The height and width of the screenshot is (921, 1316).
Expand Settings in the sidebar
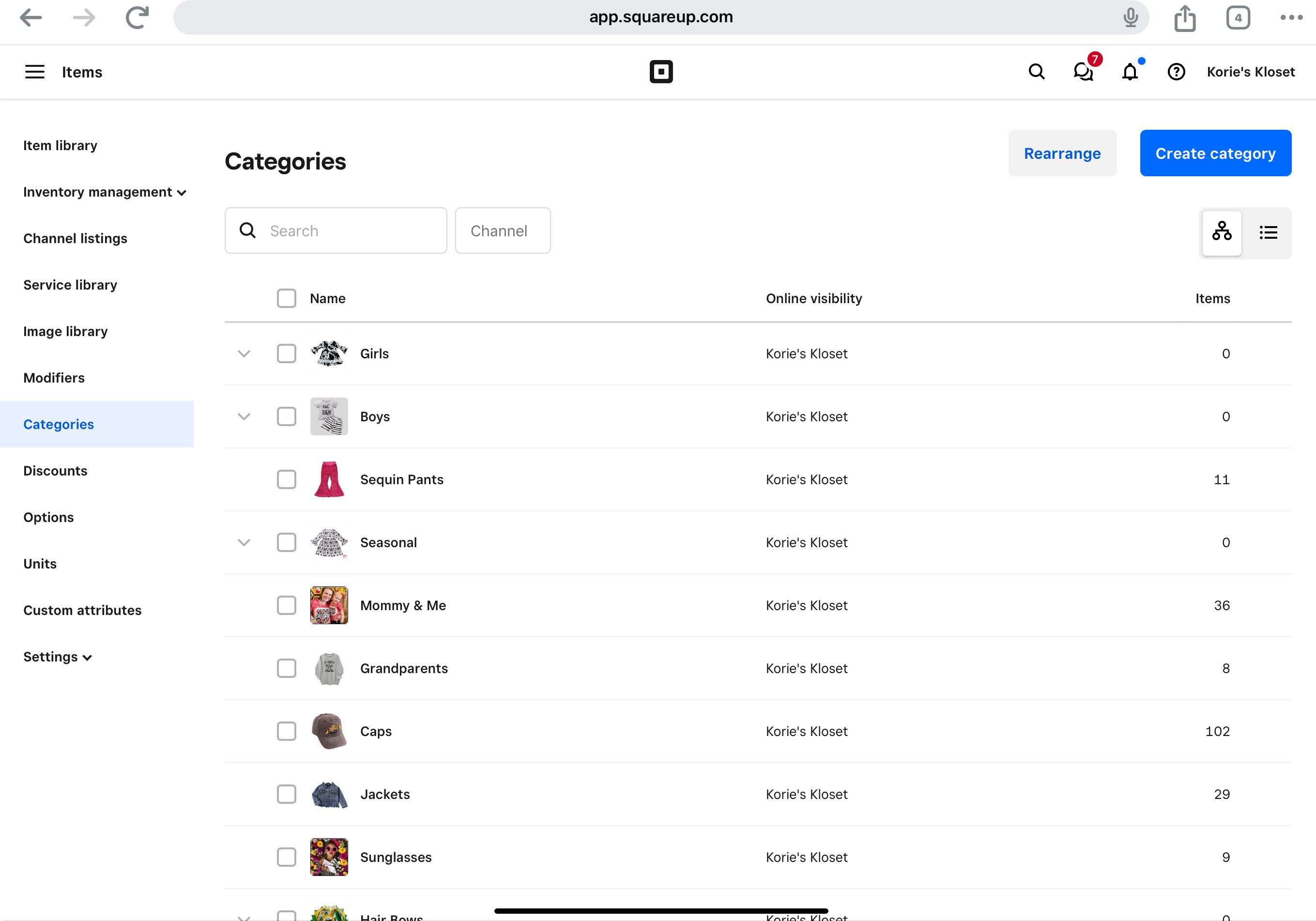tap(57, 657)
